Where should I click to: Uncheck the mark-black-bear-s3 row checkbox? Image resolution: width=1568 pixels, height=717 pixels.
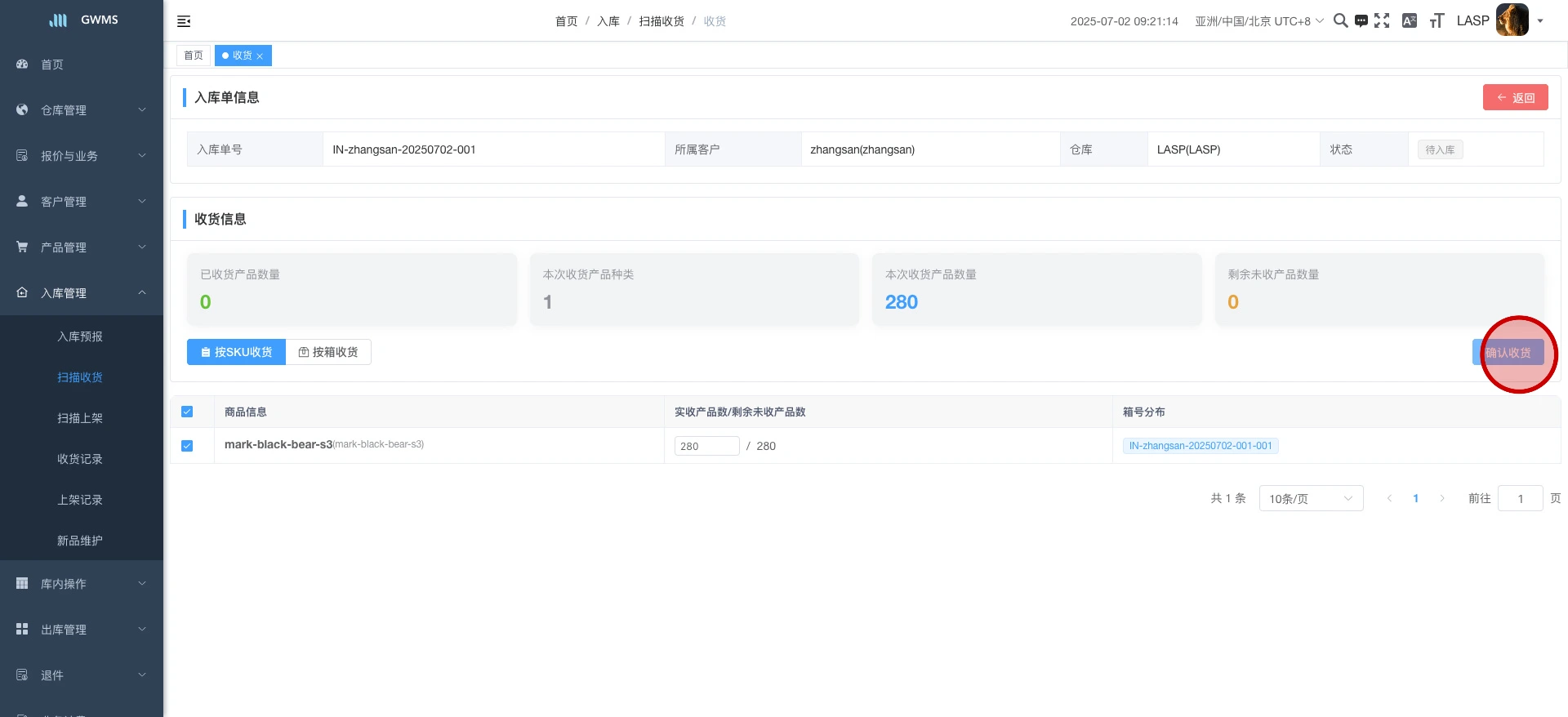pyautogui.click(x=187, y=446)
